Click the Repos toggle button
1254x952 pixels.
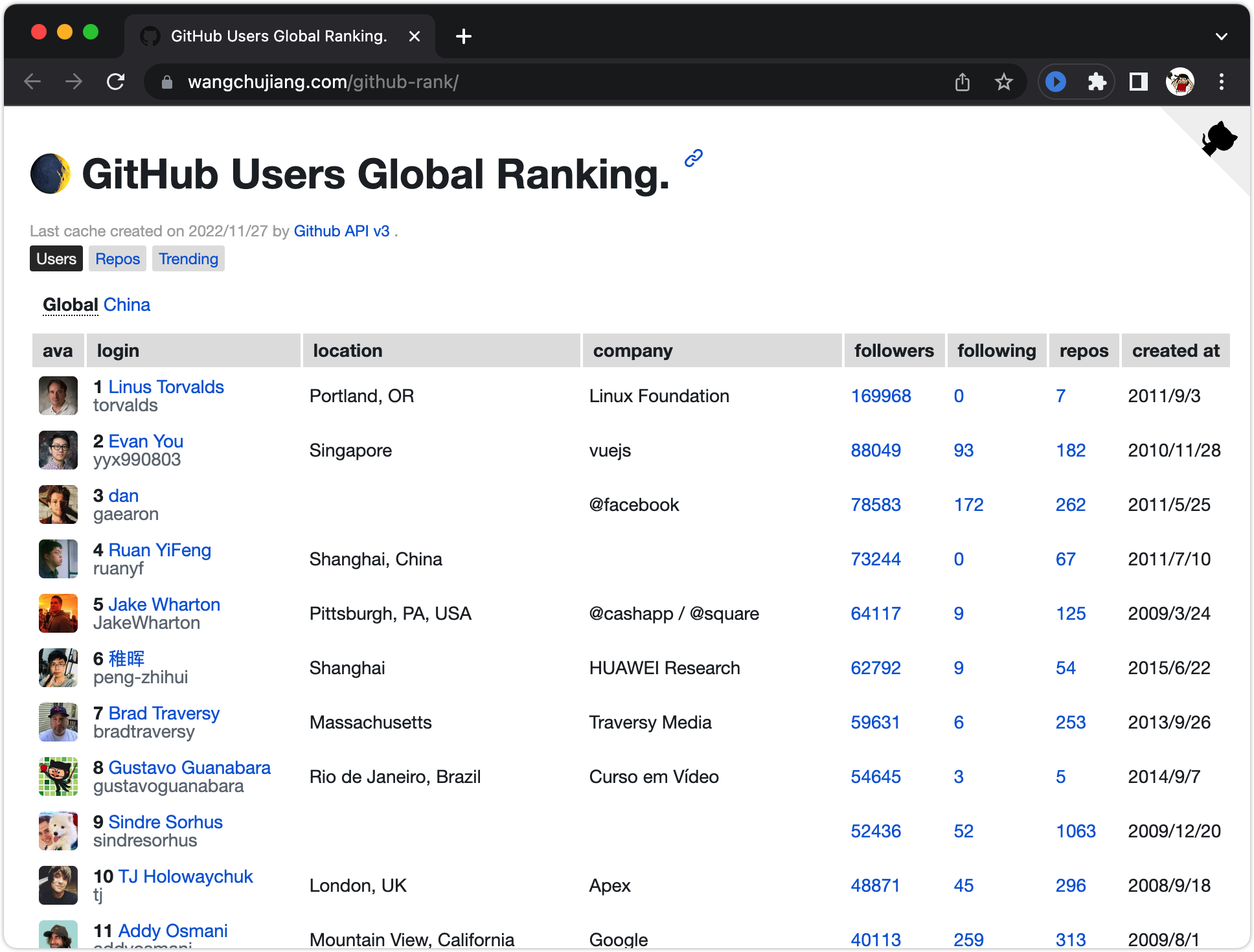coord(118,258)
